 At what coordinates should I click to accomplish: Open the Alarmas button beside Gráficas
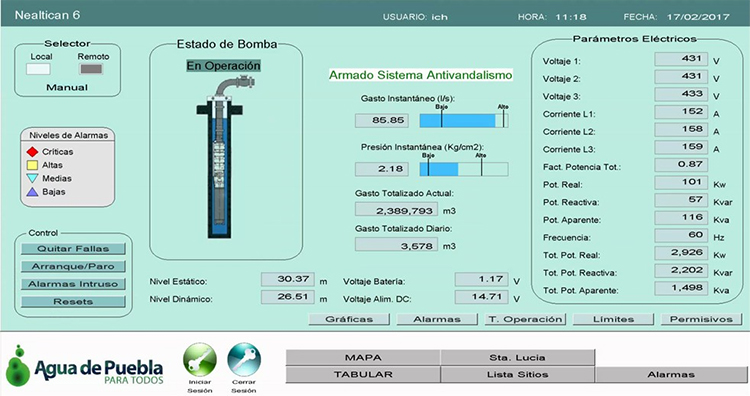pos(437,319)
